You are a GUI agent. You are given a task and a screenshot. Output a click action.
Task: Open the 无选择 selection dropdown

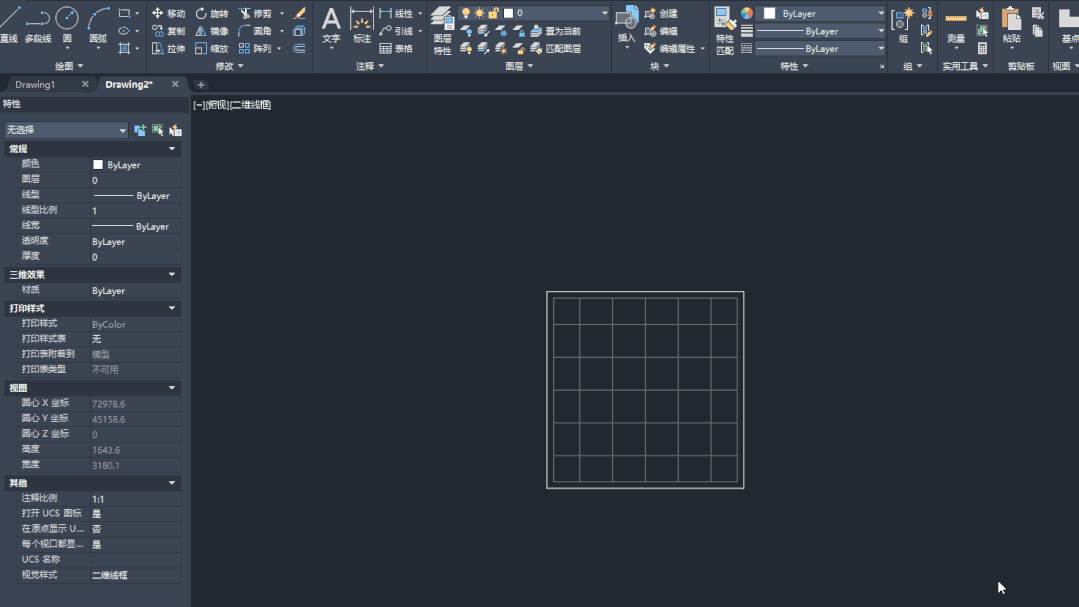66,130
